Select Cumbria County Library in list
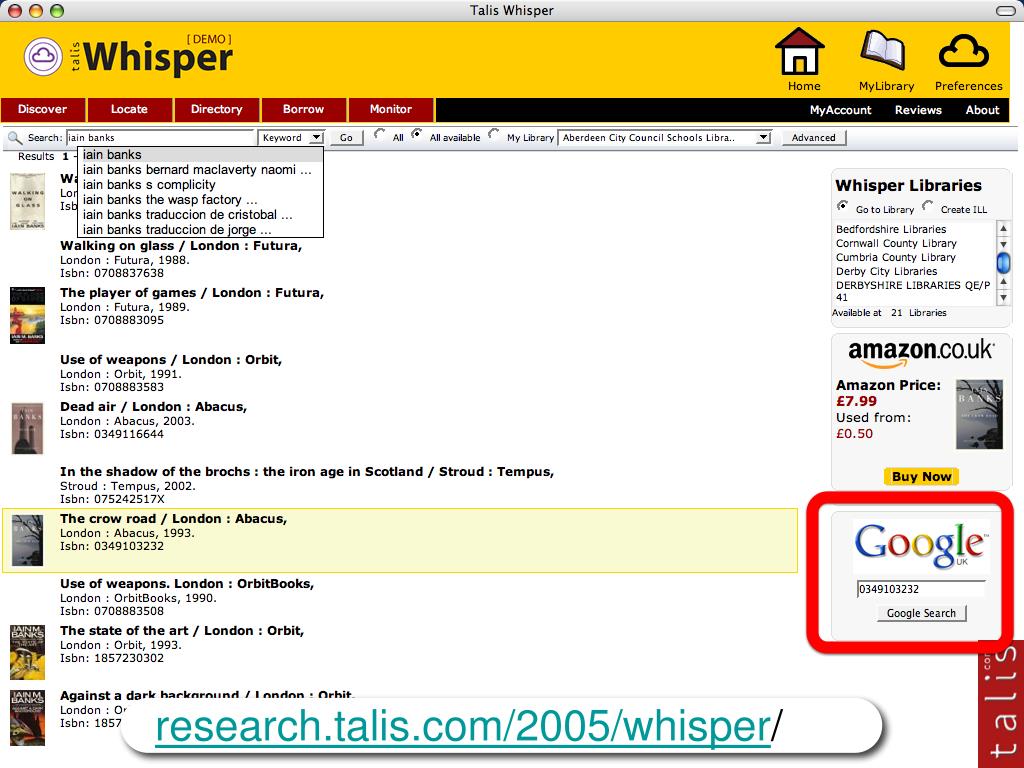 895,257
